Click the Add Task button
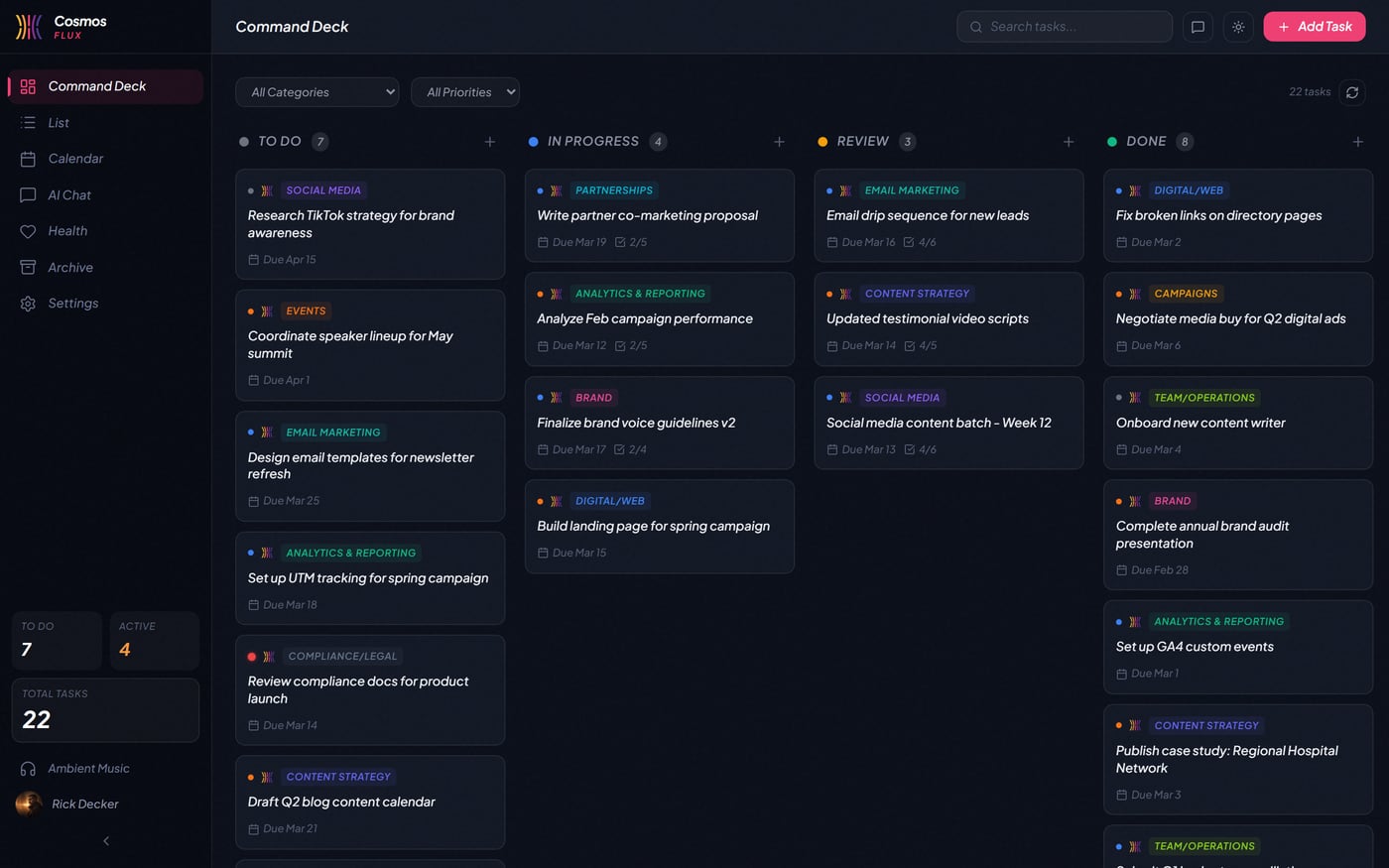 (x=1314, y=27)
